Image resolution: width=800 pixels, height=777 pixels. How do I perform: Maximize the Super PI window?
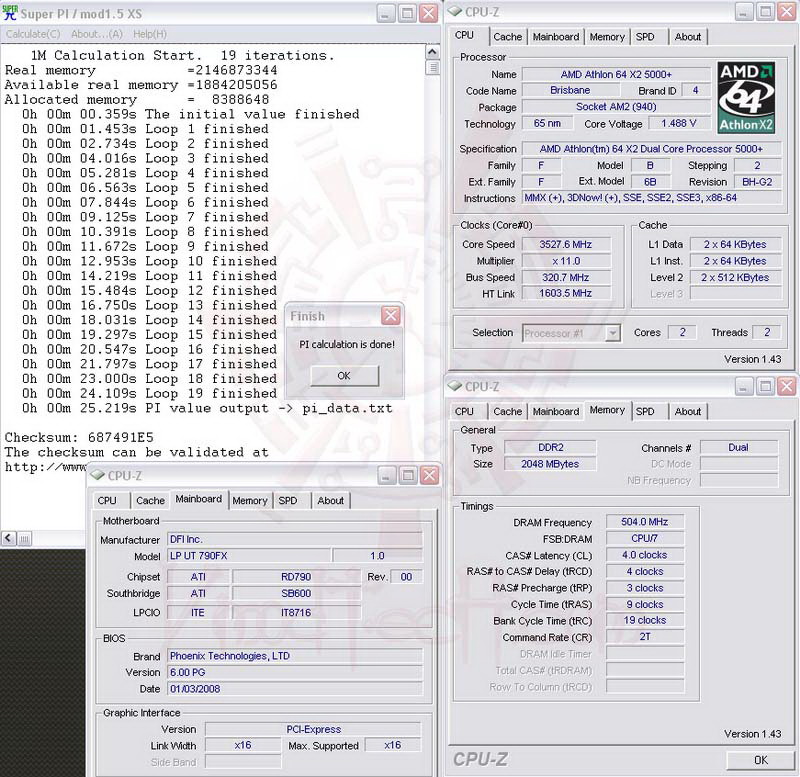pos(407,13)
